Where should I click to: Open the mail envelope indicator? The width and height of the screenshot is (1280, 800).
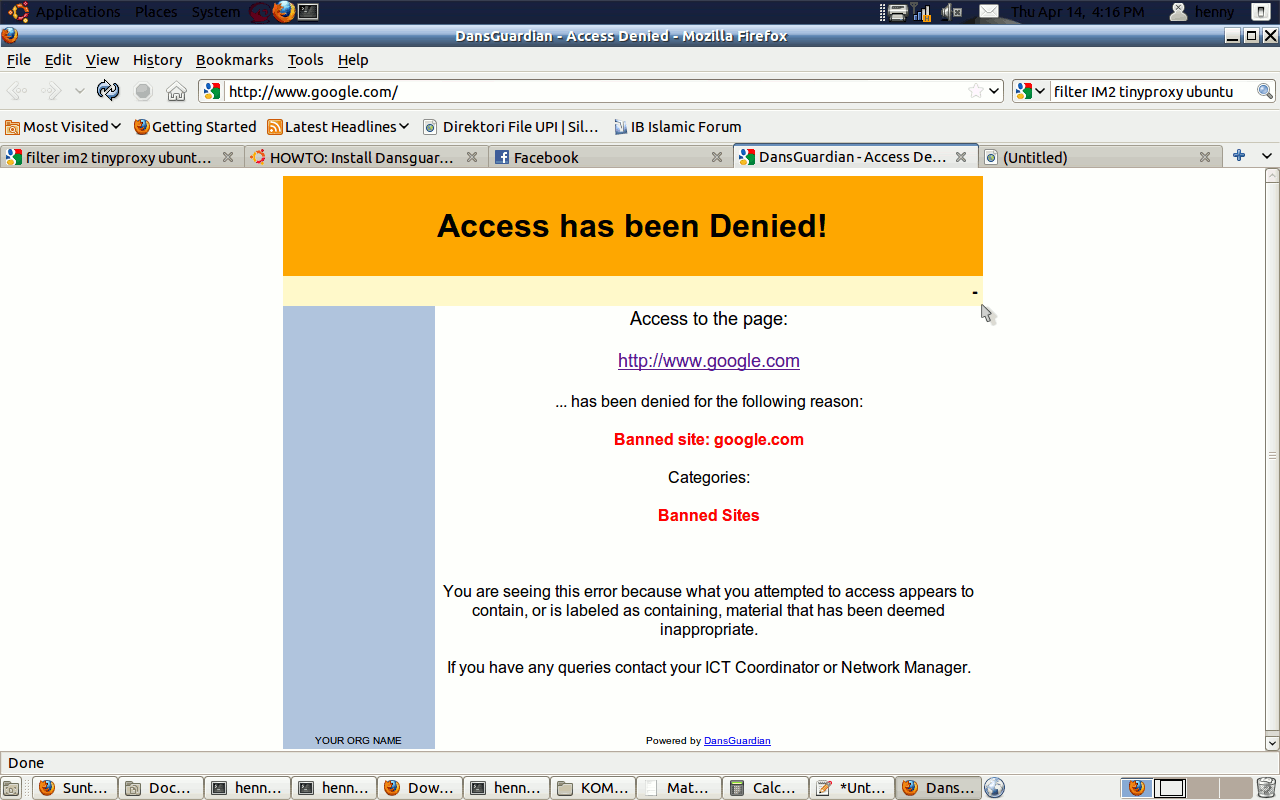[x=988, y=12]
